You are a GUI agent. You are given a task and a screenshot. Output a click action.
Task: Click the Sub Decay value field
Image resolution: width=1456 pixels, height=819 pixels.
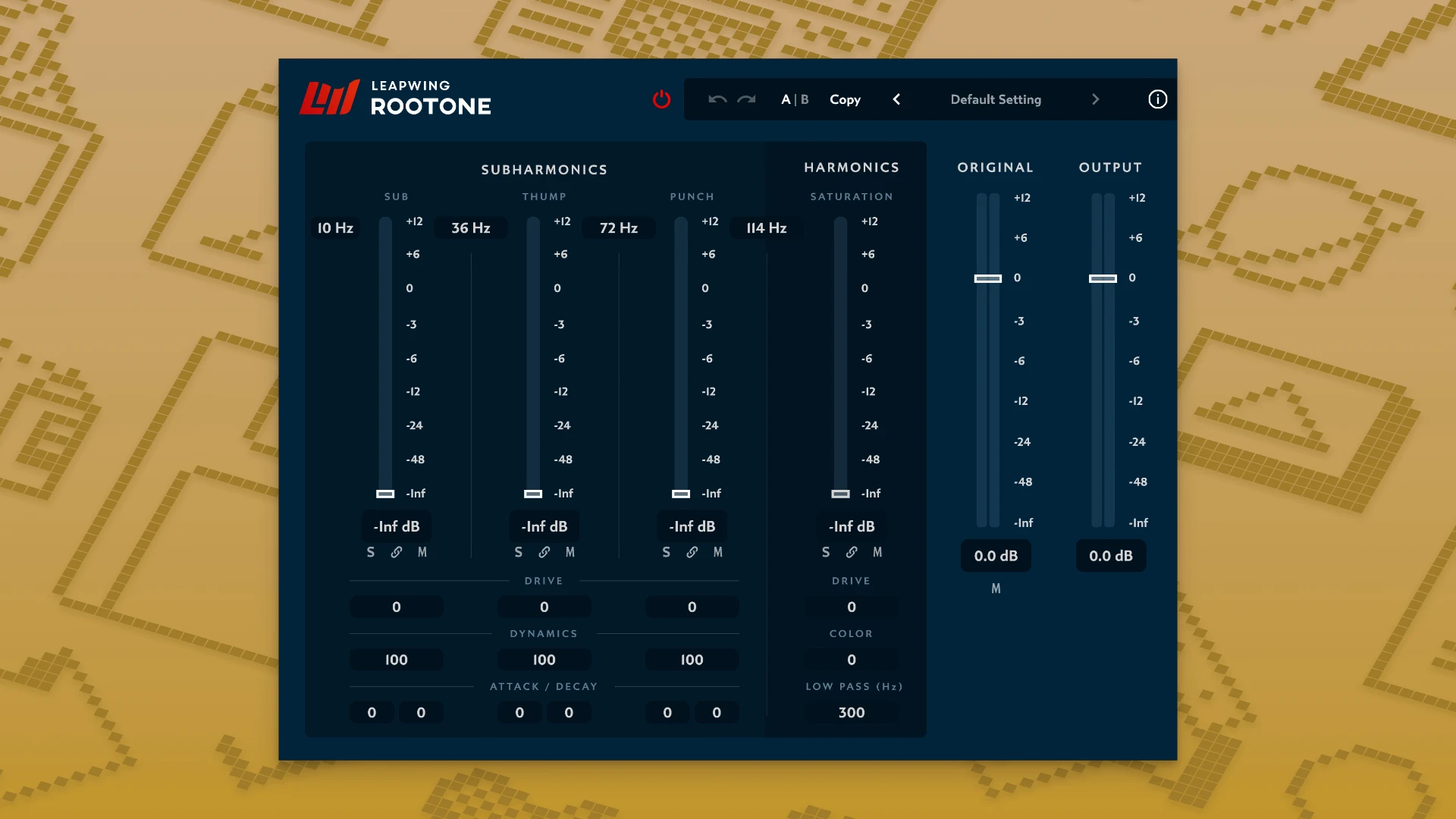pyautogui.click(x=421, y=712)
